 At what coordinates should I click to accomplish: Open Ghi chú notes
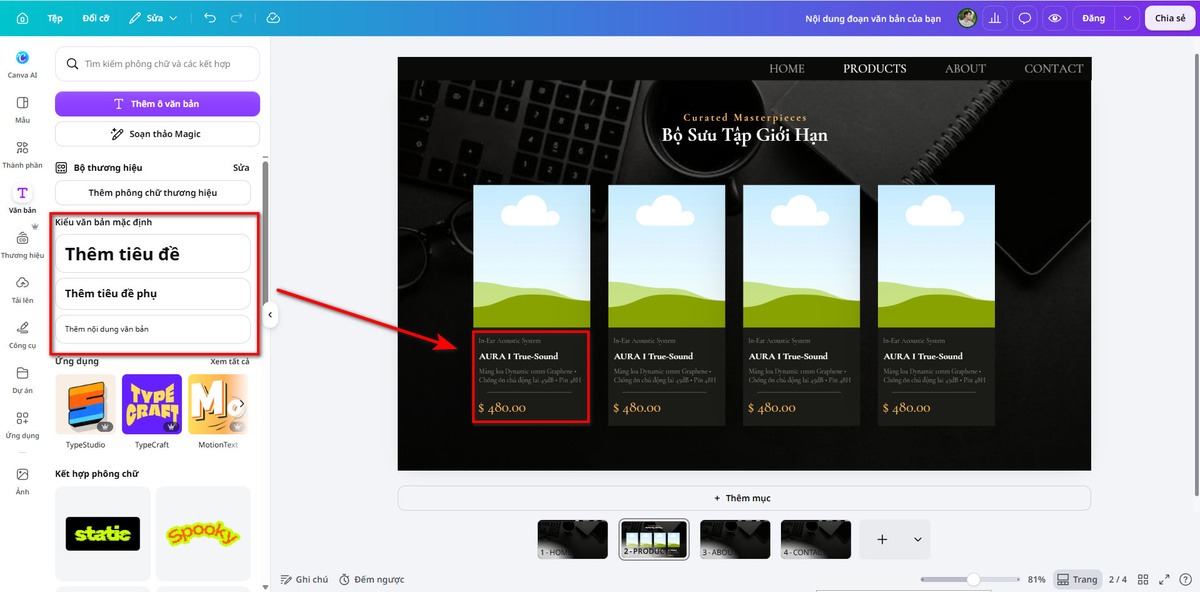click(x=304, y=580)
